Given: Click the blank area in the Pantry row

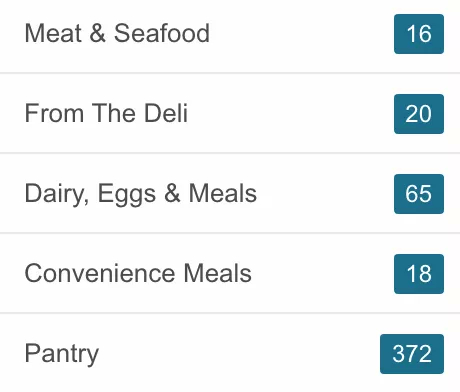Looking at the screenshot, I should 239,353.
